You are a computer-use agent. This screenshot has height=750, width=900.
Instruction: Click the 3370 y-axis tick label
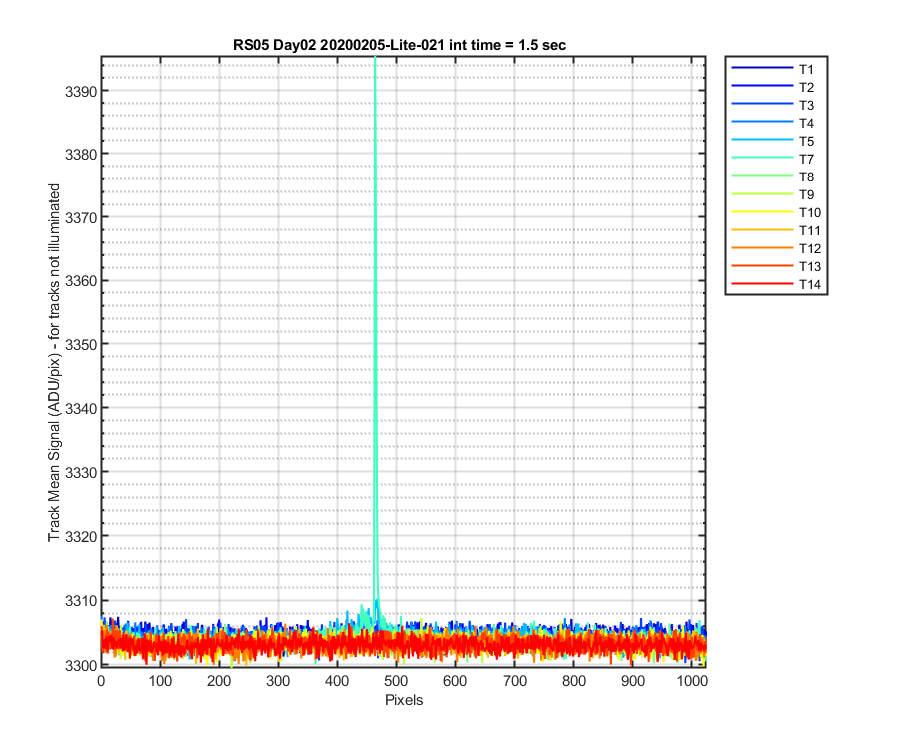[x=81, y=217]
